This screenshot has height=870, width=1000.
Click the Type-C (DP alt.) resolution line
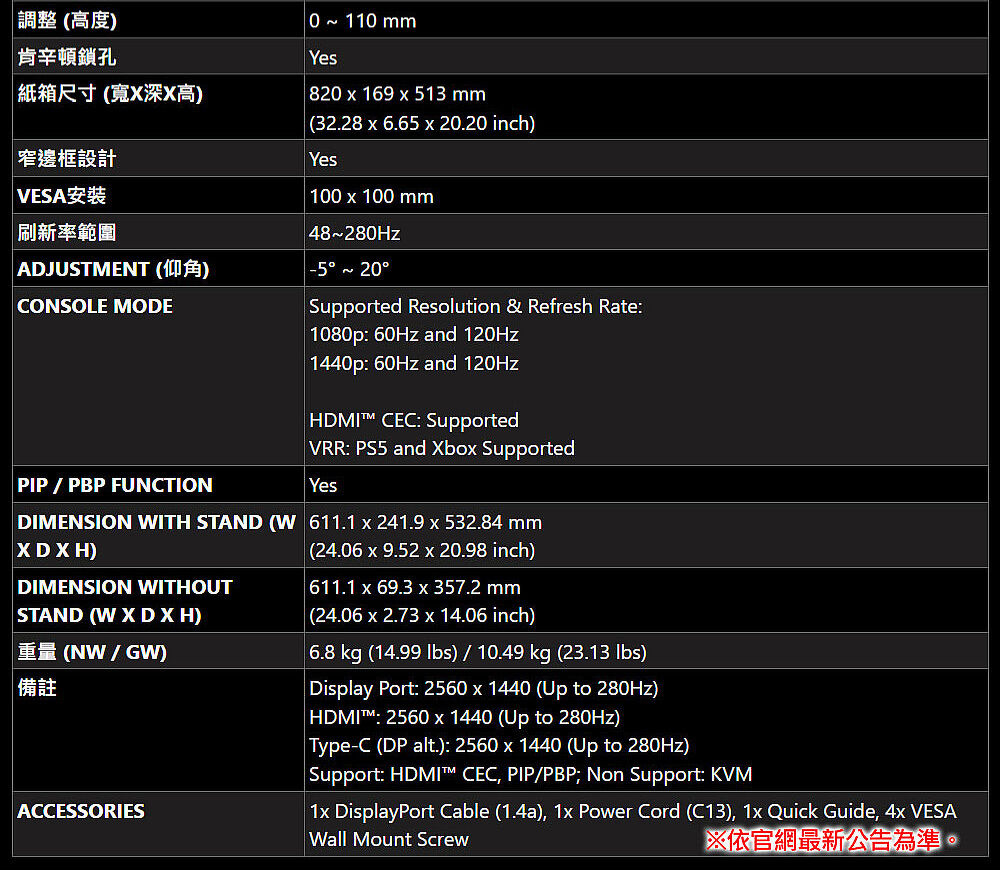[x=498, y=745]
